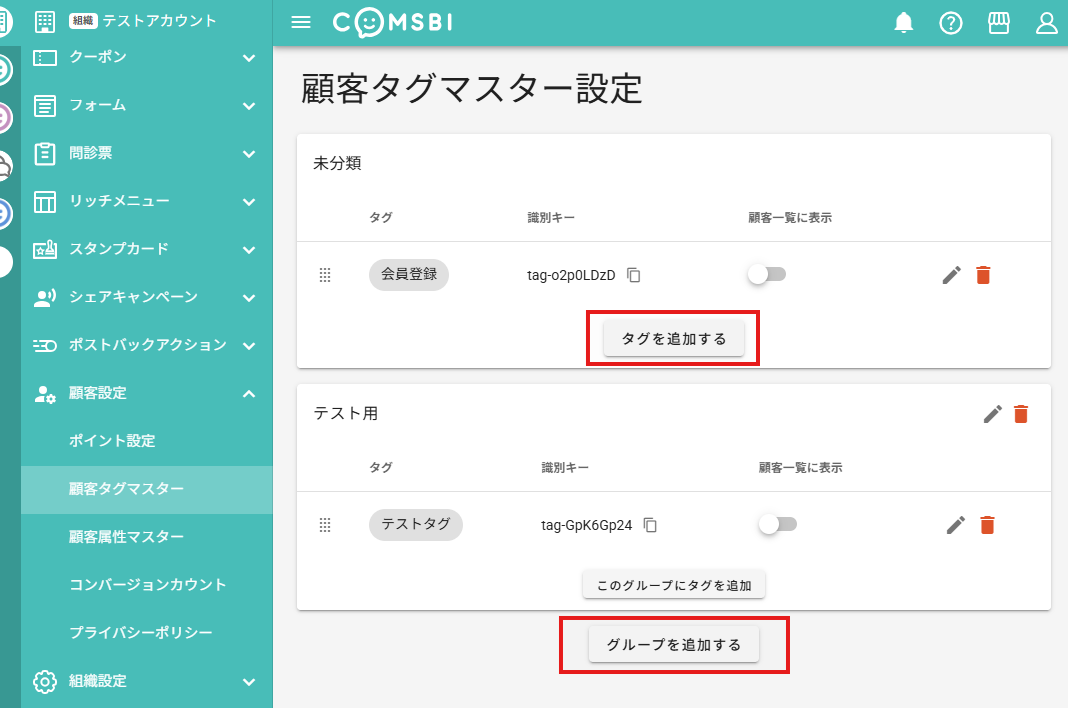Copy the identification key tag-o2p0LDzD
This screenshot has width=1068, height=708.
tap(633, 274)
